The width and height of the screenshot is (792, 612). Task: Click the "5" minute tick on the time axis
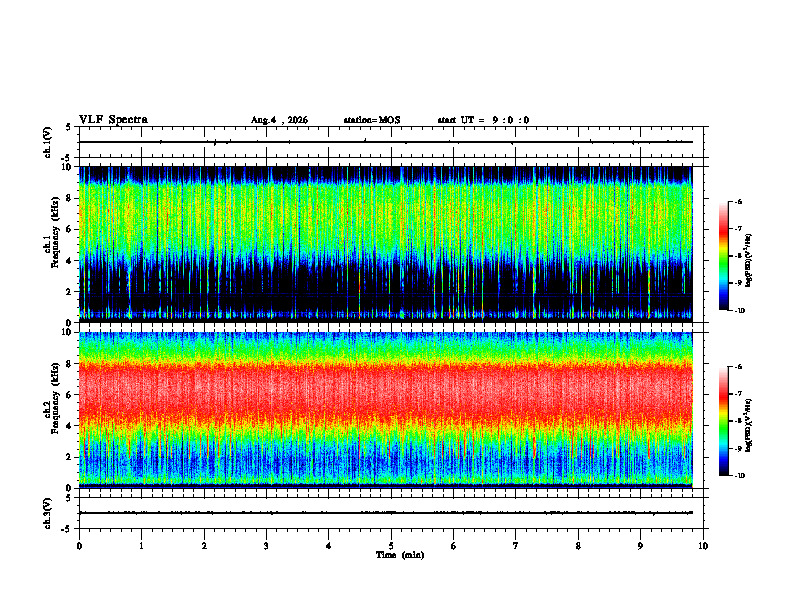(x=391, y=546)
